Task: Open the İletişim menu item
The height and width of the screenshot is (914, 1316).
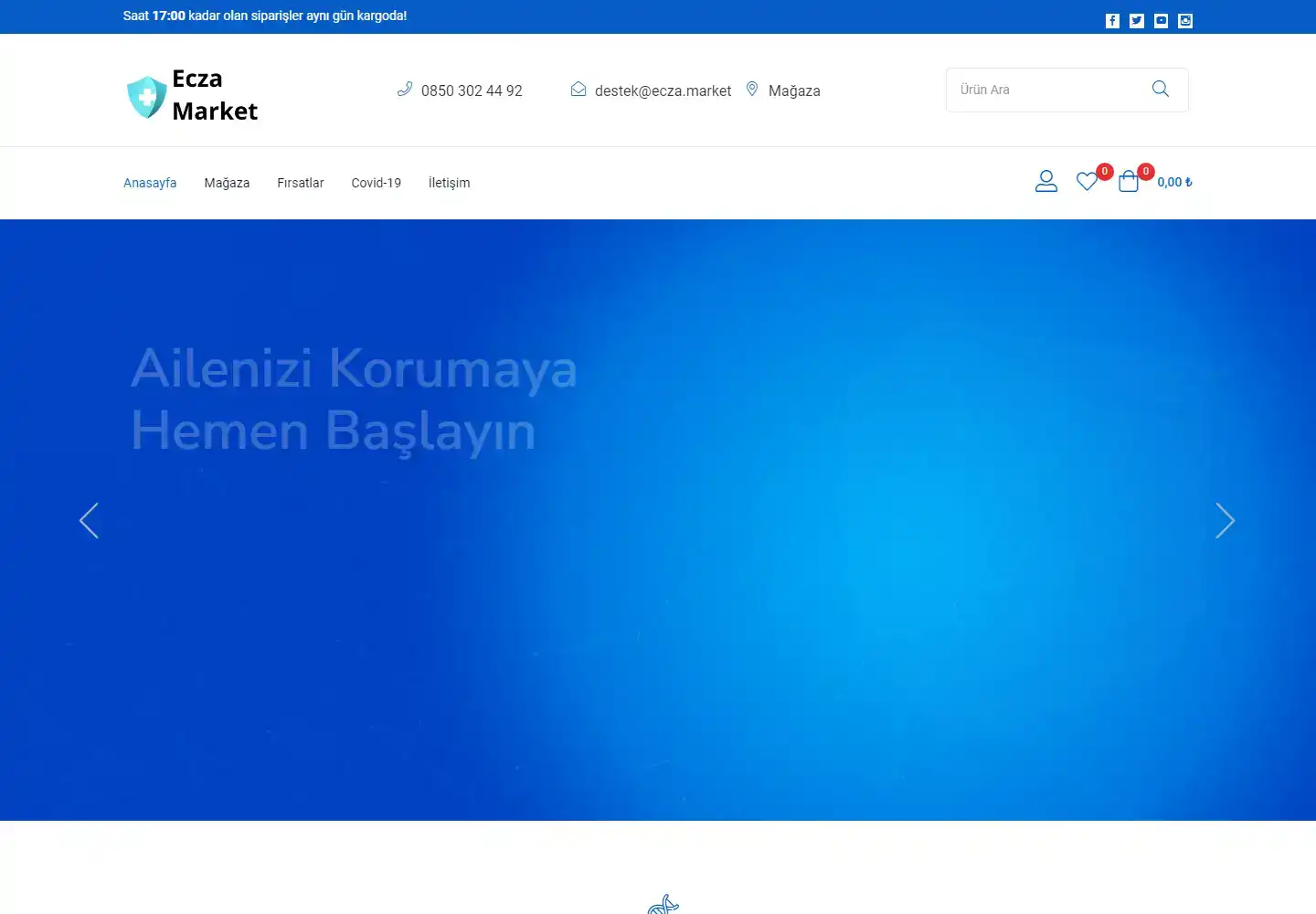Action: pyautogui.click(x=449, y=183)
